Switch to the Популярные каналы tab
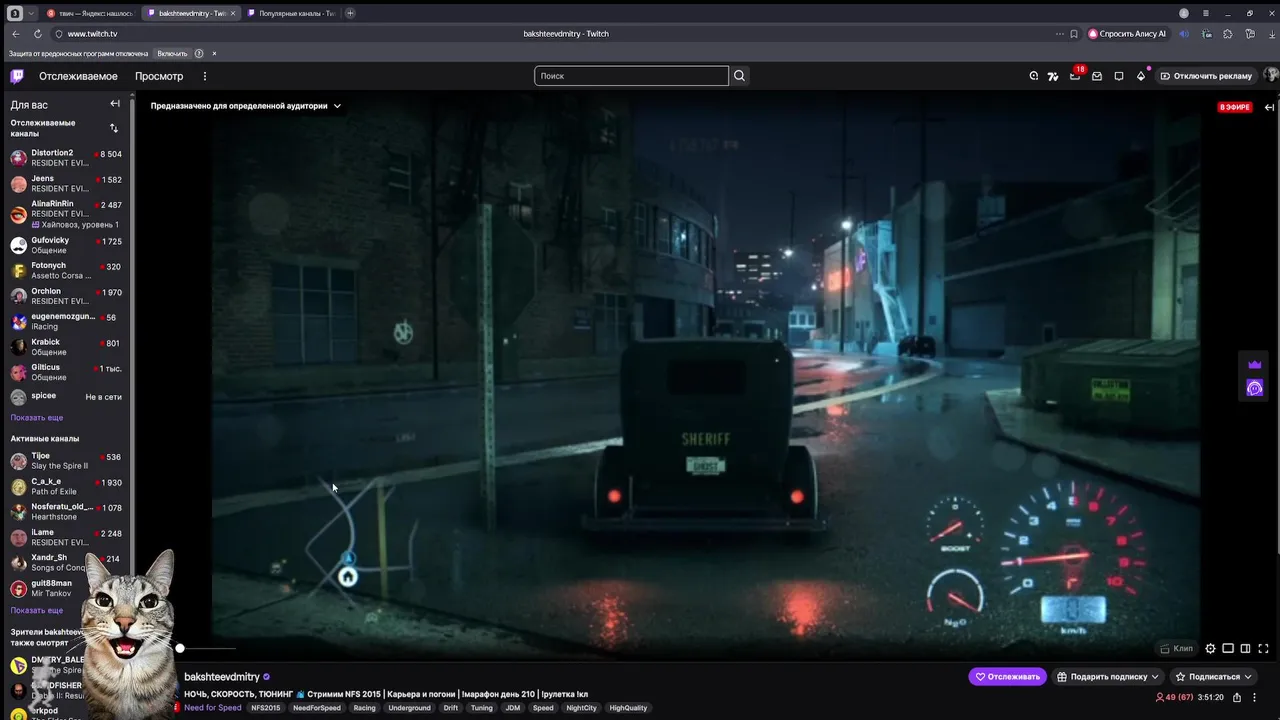The width and height of the screenshot is (1280, 720). [x=290, y=13]
